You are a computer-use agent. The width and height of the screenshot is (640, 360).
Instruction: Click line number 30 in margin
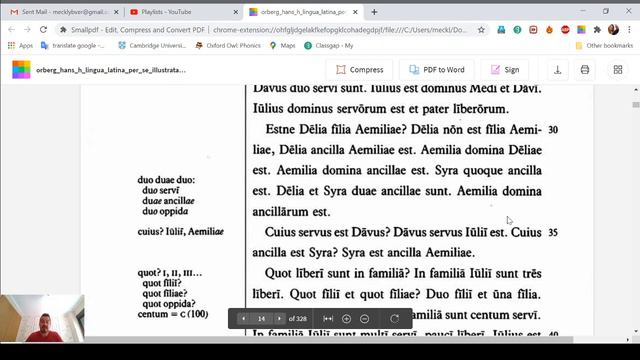(x=553, y=130)
